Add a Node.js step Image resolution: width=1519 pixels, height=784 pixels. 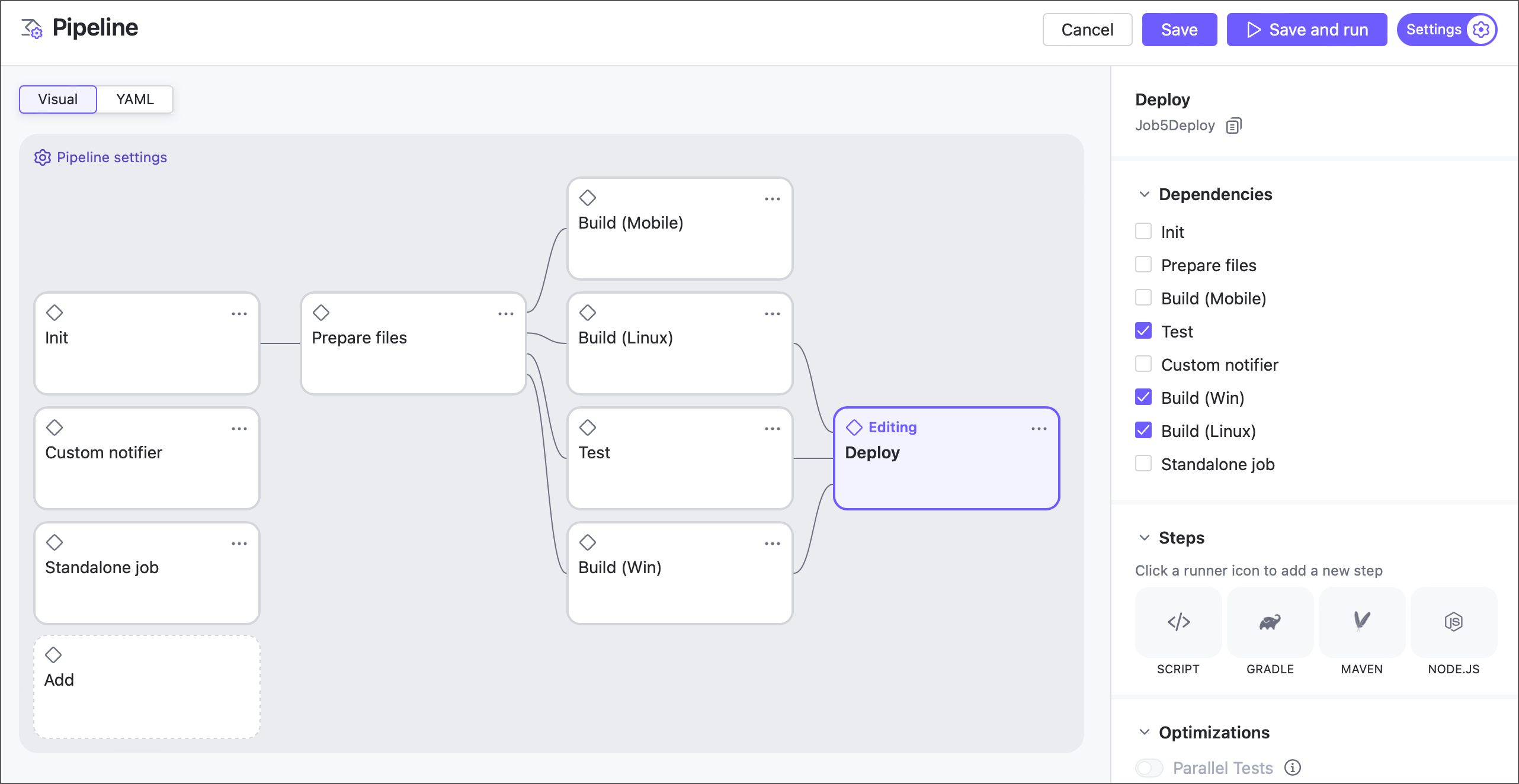[x=1454, y=622]
